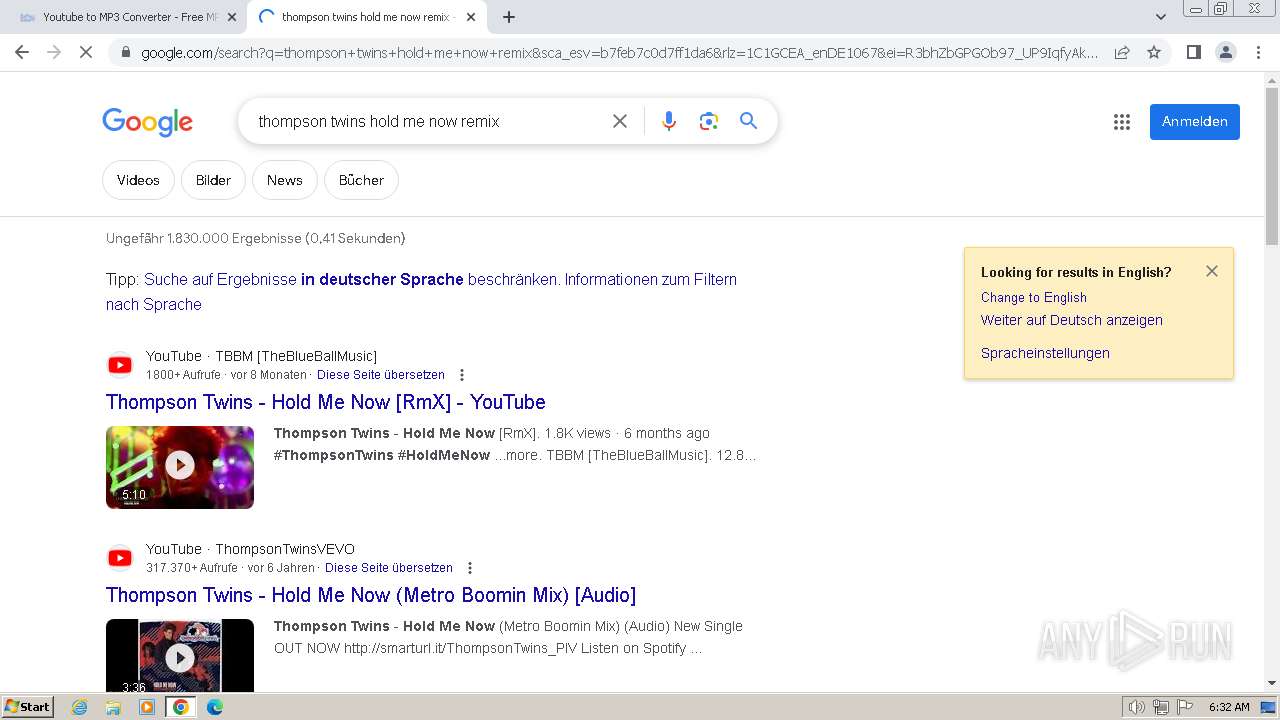Image resolution: width=1280 pixels, height=720 pixels.
Task: Search by image with Google Lens icon
Action: point(709,121)
